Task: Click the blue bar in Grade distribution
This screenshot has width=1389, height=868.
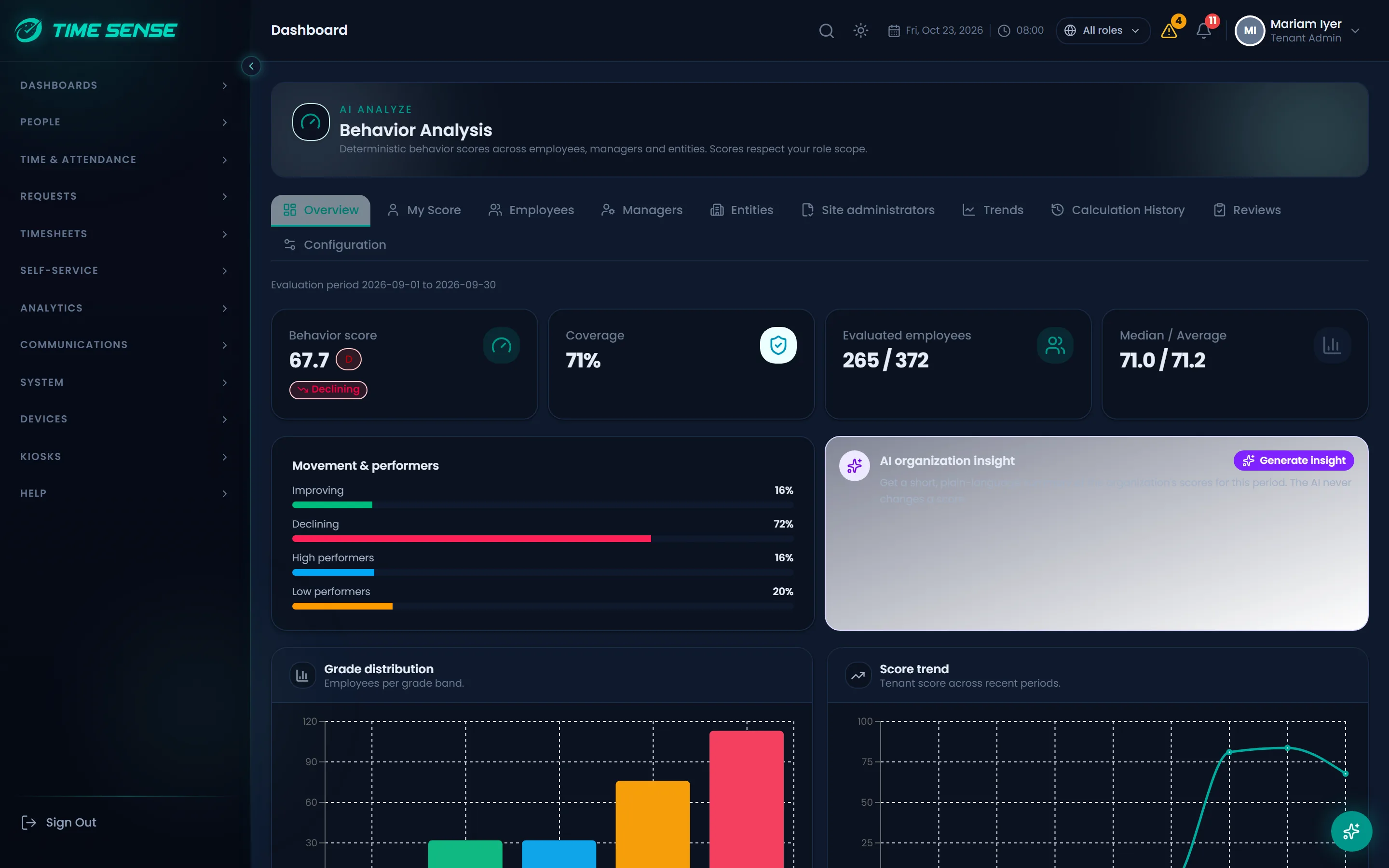Action: coord(558,854)
